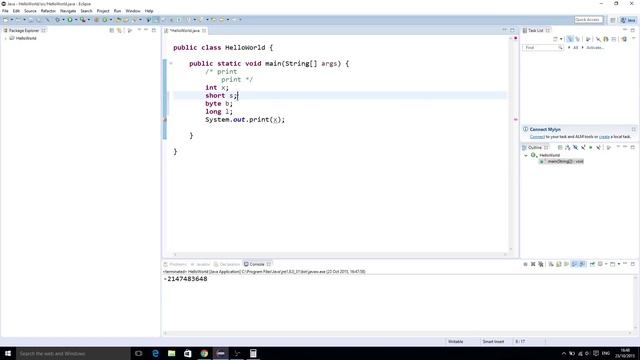Toggle Hide Non-Public Members green dot in Outline

coord(591,147)
